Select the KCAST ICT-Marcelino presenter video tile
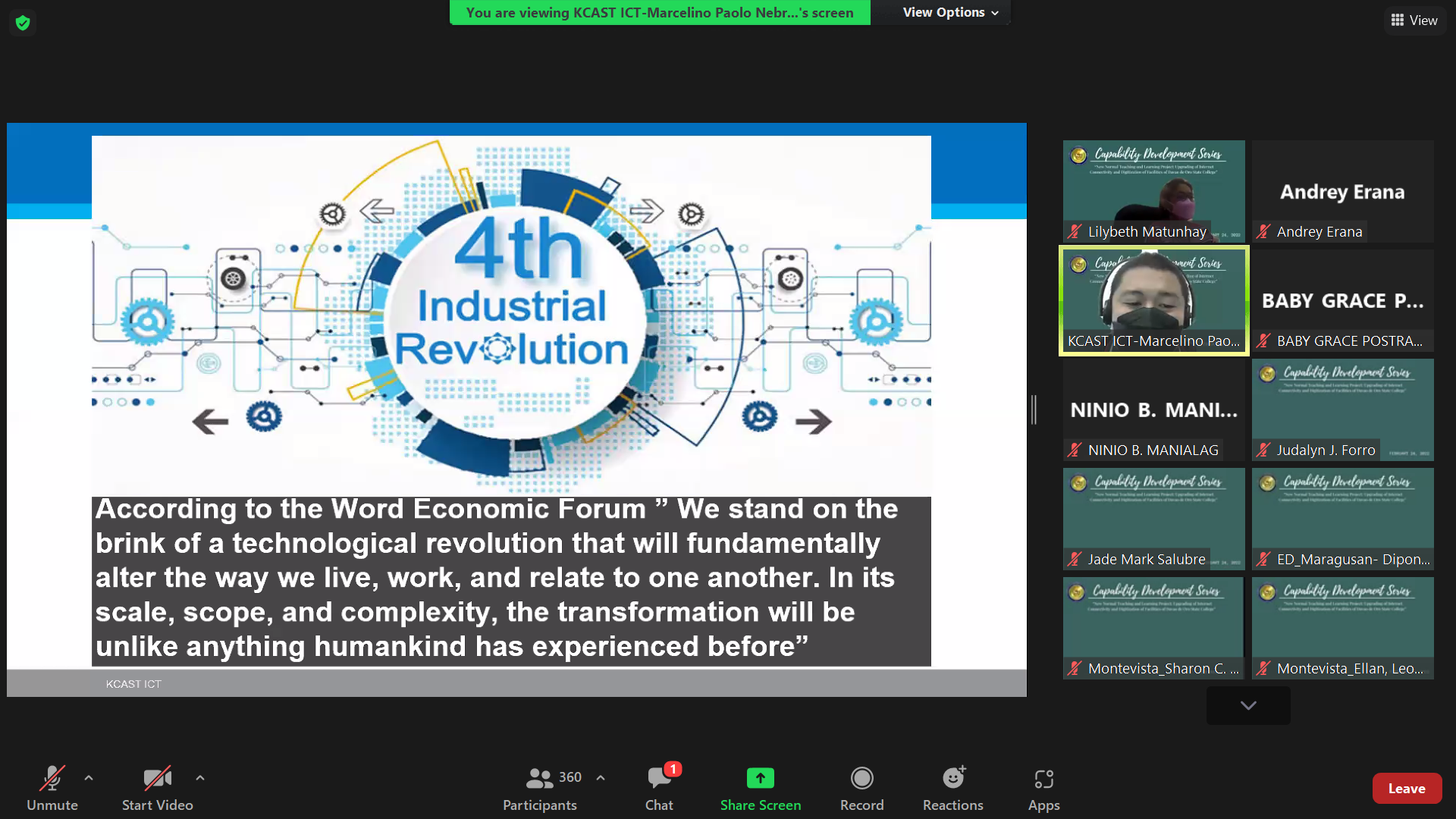This screenshot has height=819, width=1456. click(1153, 300)
